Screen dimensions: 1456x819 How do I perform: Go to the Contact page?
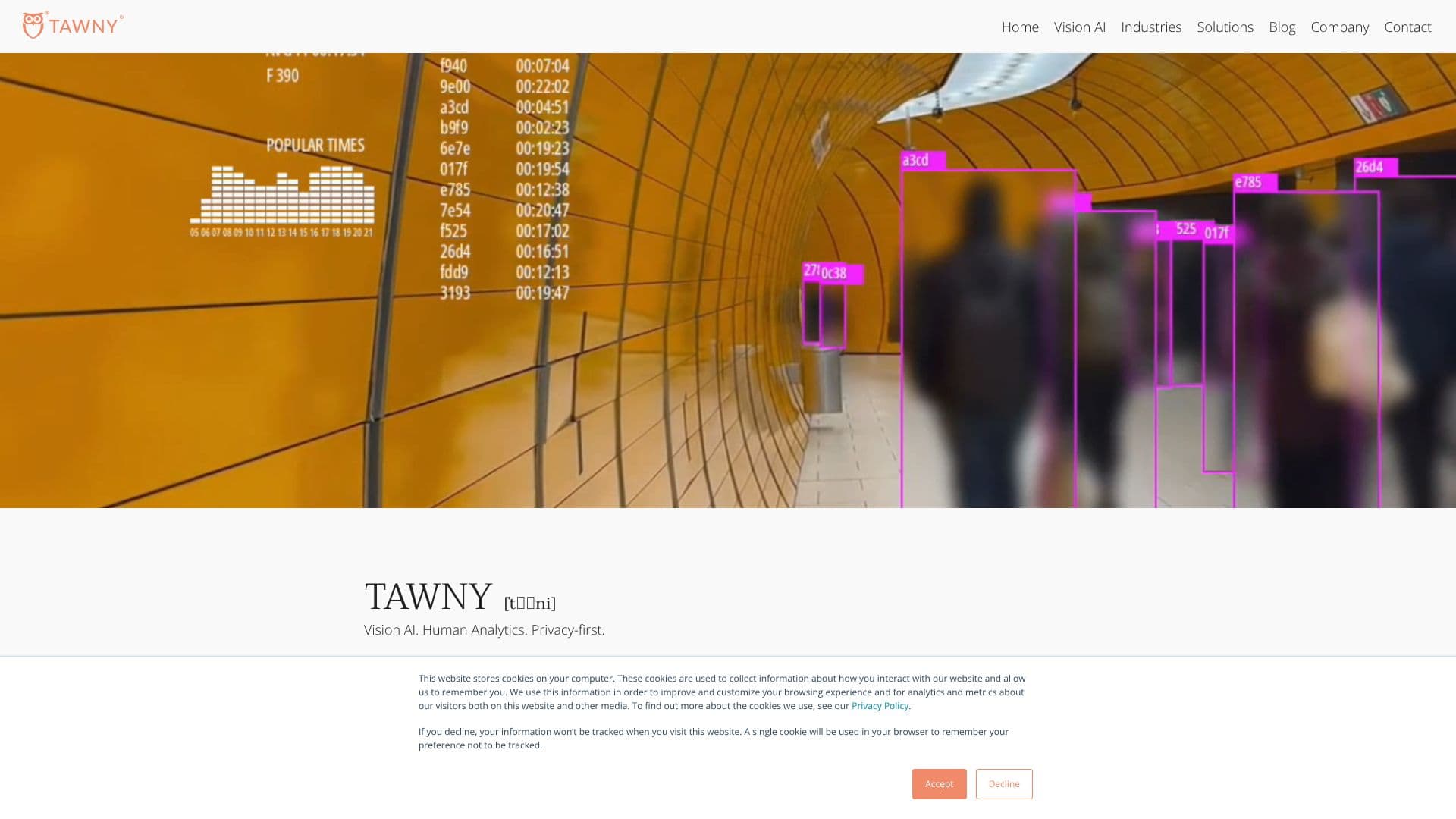click(x=1407, y=27)
